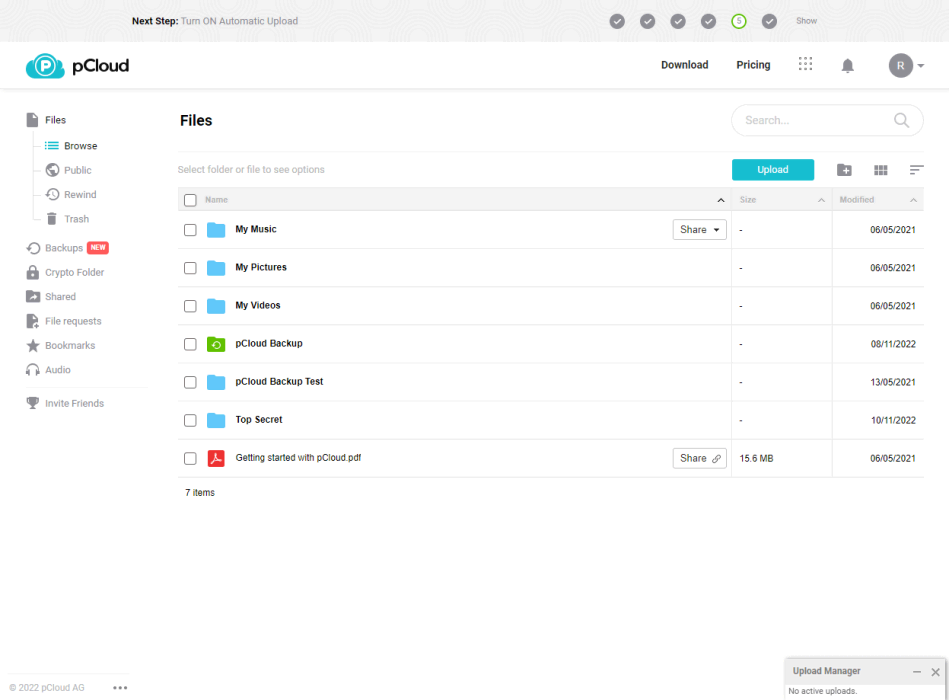Open Crypto Folder in the sidebar
This screenshot has height=700, width=949.
74,273
